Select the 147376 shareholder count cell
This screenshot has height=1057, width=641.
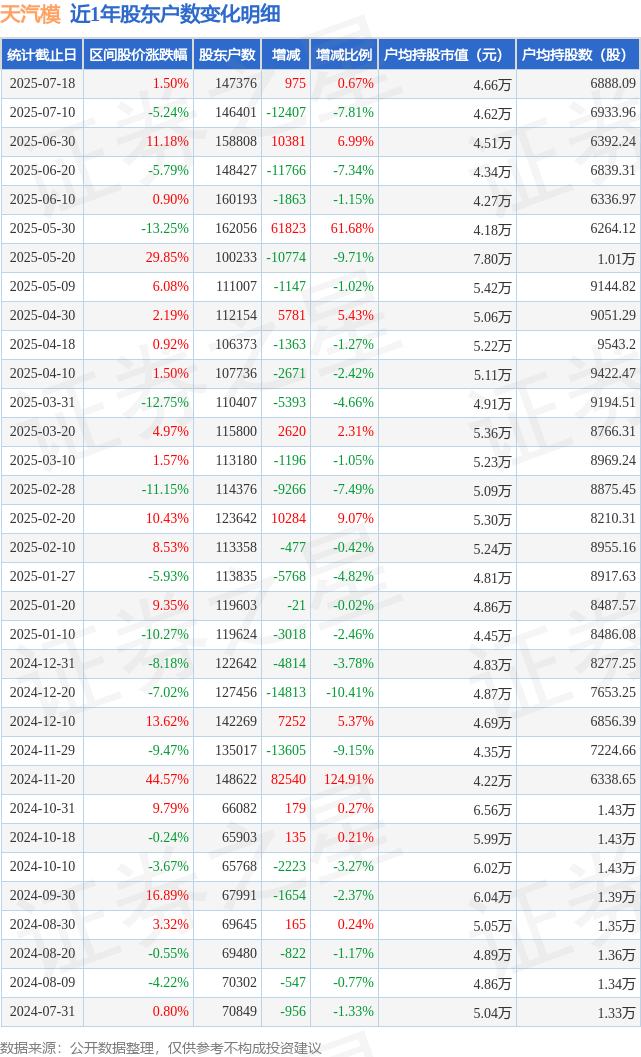coord(236,84)
